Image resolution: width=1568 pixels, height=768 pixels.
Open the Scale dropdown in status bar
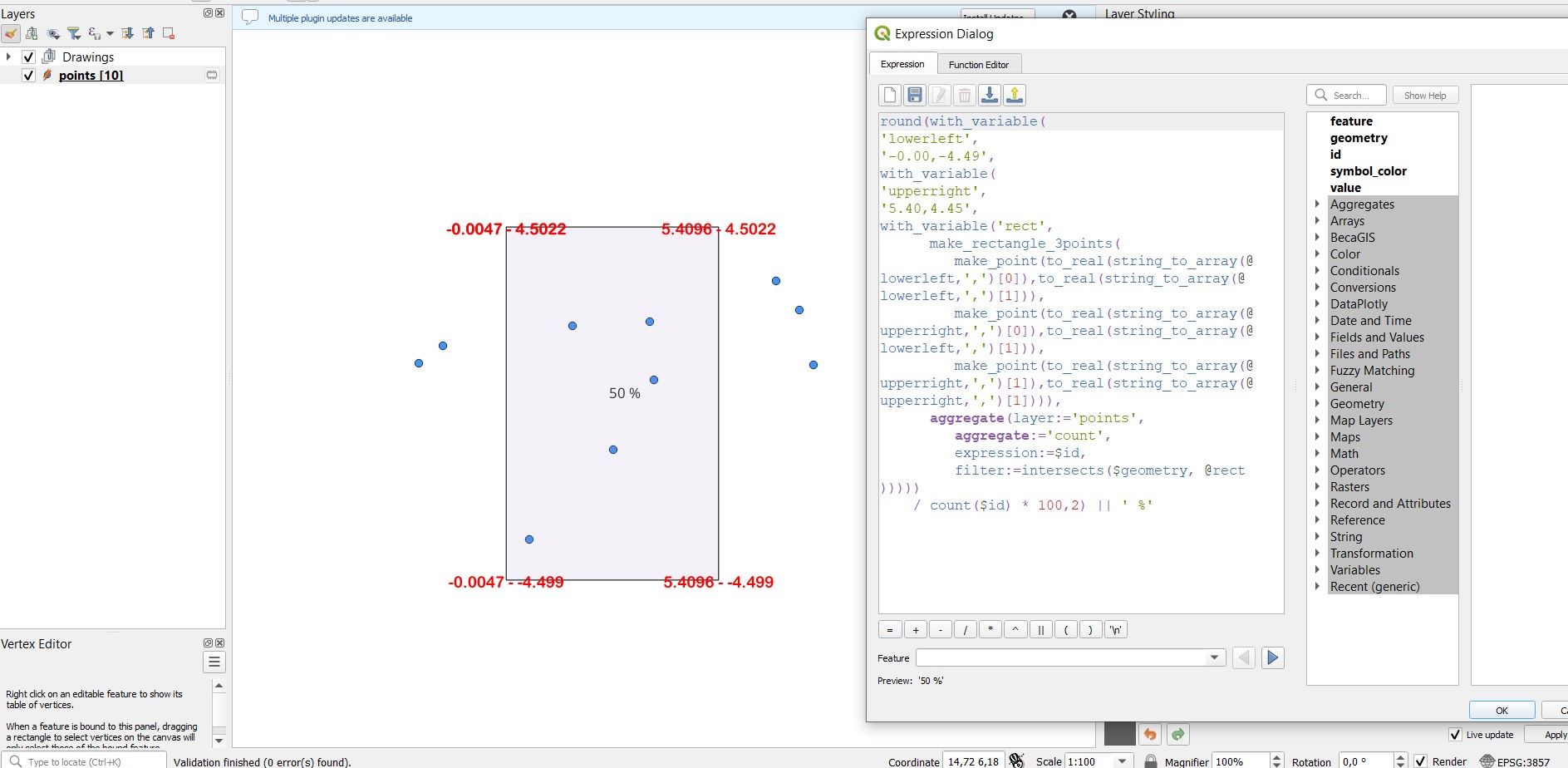(1123, 761)
